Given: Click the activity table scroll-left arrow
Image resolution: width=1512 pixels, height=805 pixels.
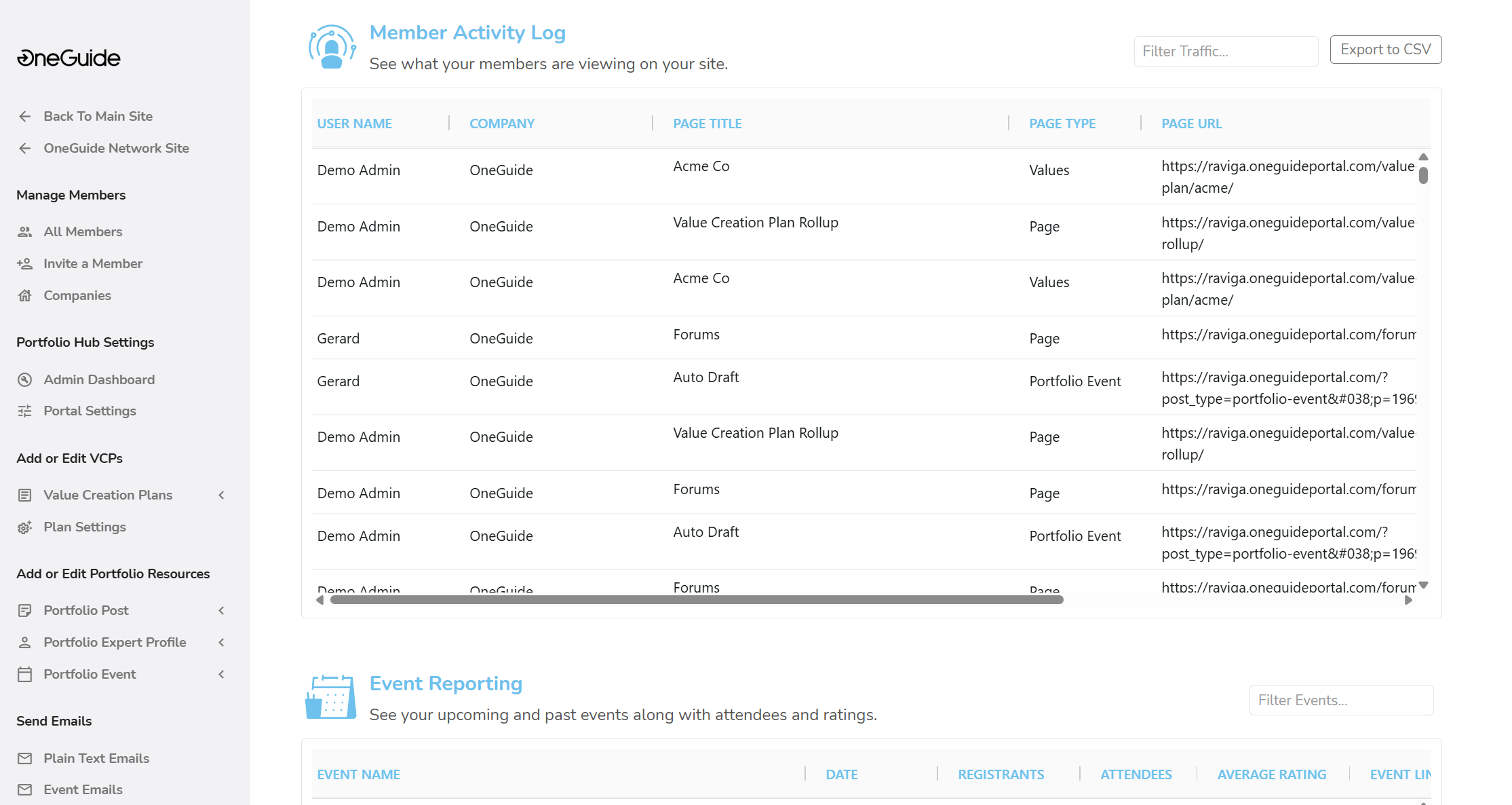Looking at the screenshot, I should 320,600.
